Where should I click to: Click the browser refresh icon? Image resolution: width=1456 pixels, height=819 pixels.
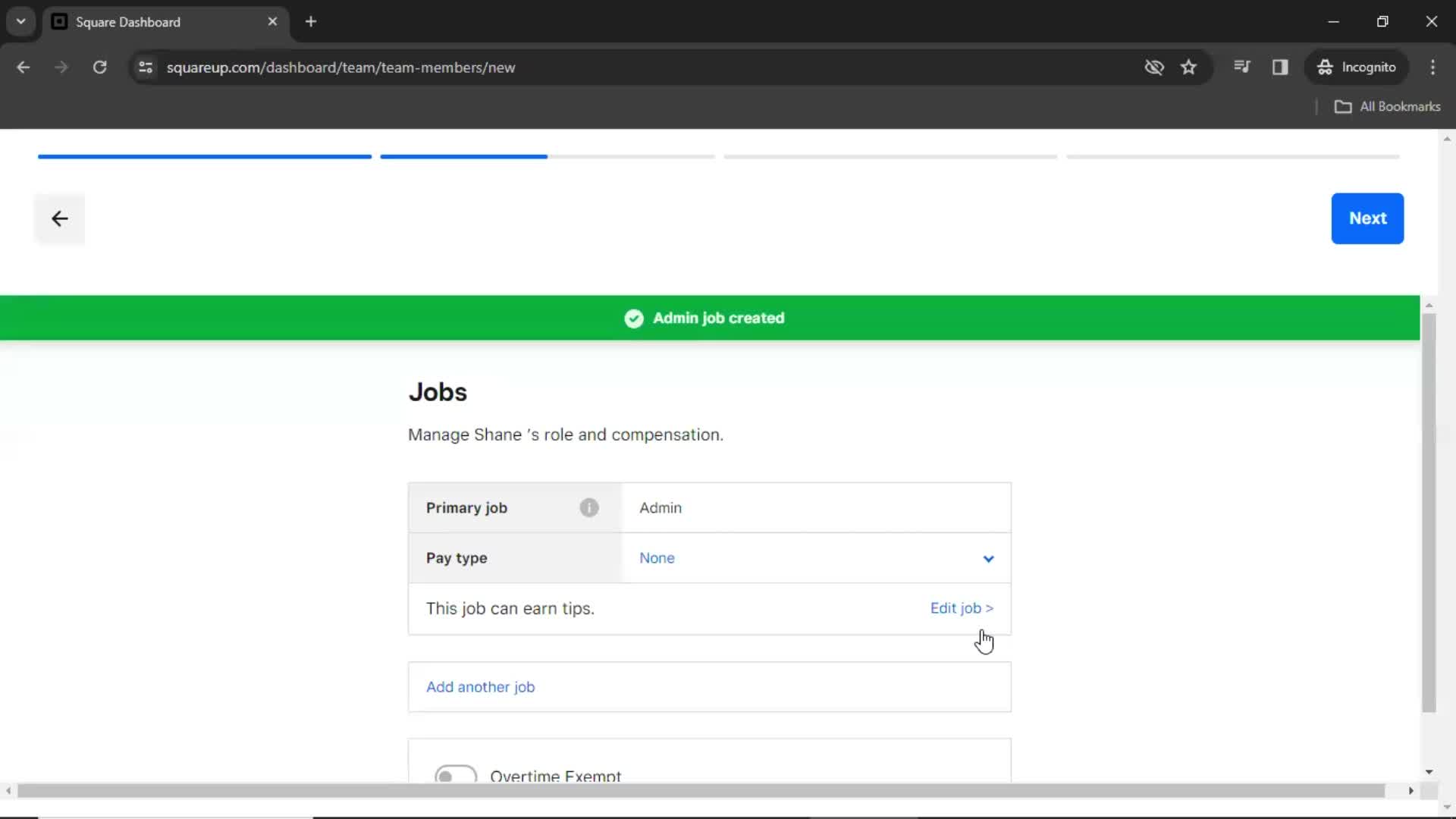point(99,67)
